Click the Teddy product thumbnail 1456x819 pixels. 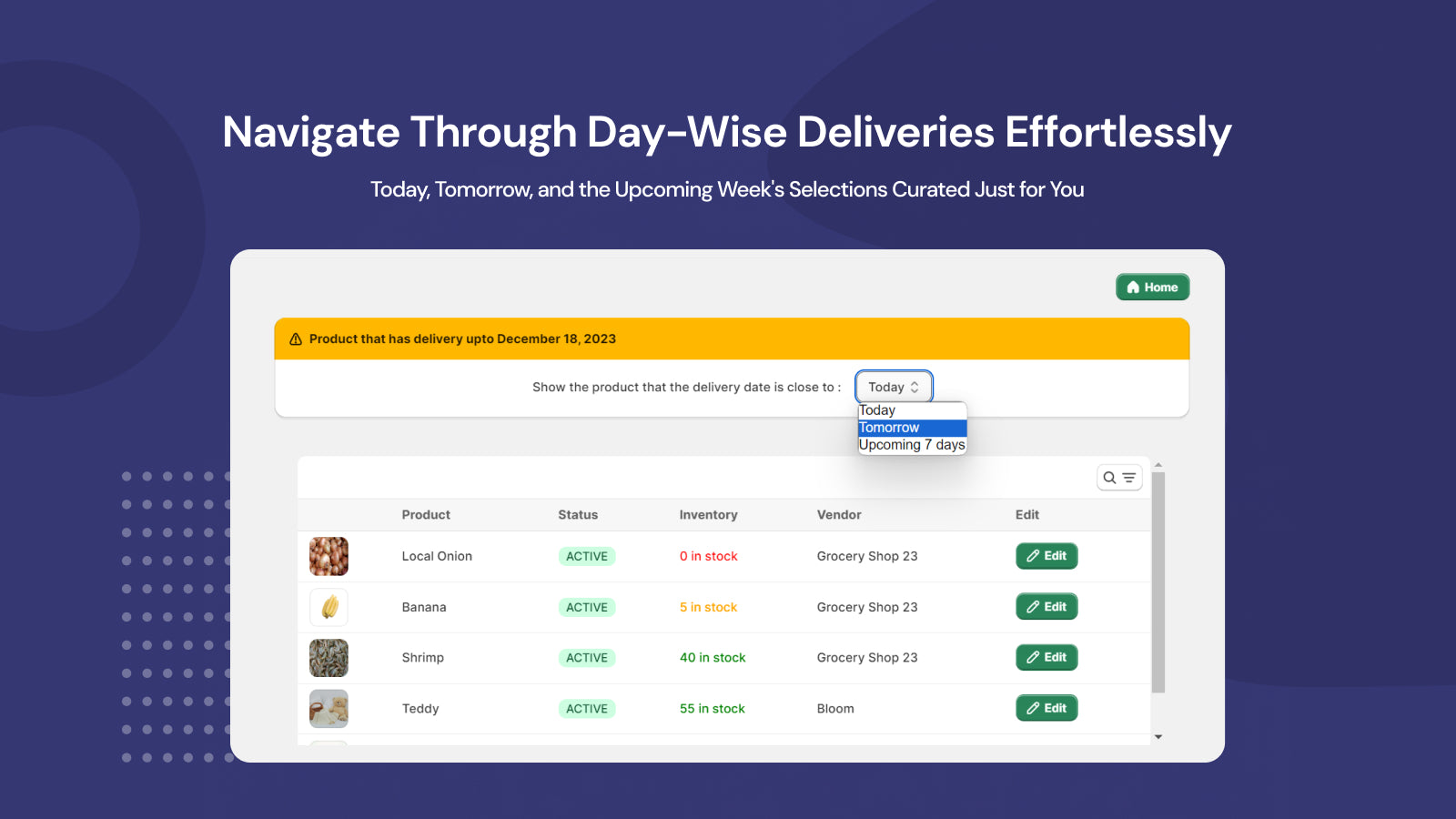click(328, 708)
